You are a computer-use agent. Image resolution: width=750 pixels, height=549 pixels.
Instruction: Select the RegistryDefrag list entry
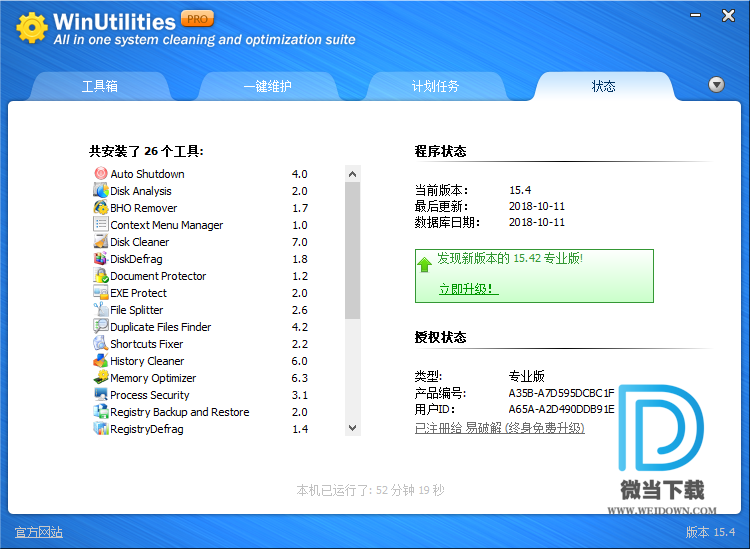[x=201, y=429]
